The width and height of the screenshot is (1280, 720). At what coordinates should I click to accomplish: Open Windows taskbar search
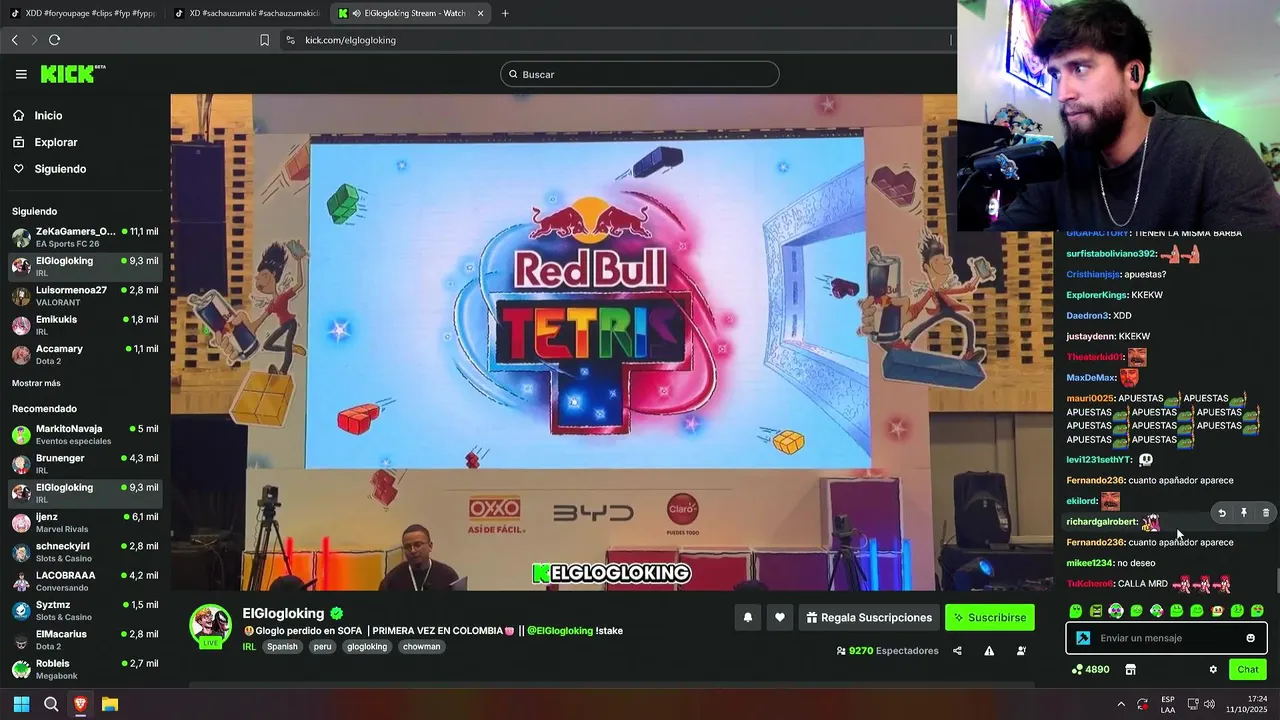click(x=51, y=704)
